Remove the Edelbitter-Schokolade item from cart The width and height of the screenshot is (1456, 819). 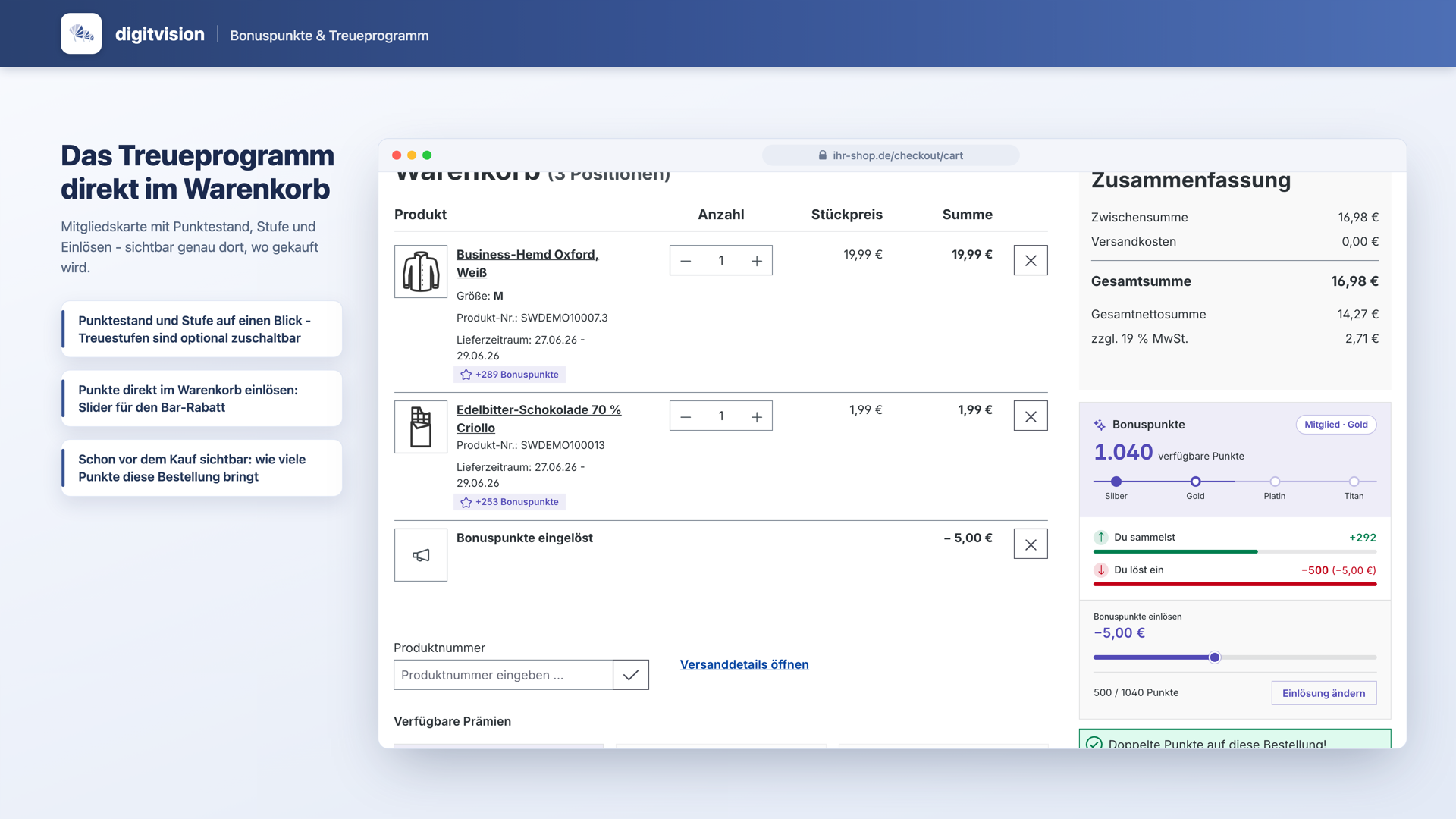[x=1031, y=416]
